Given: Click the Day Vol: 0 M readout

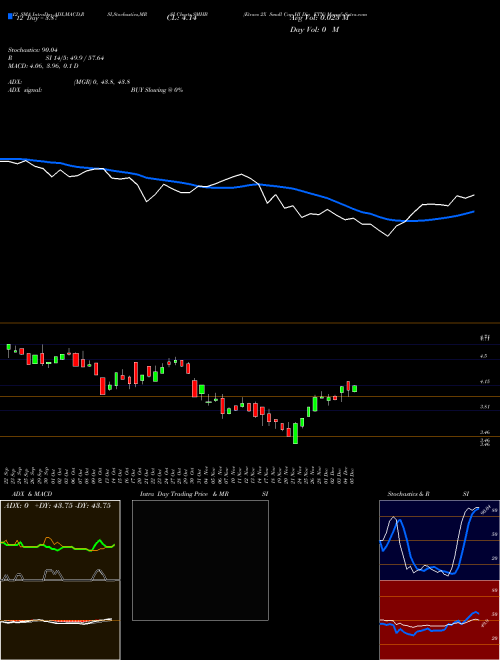Looking at the screenshot, I should pos(314,30).
